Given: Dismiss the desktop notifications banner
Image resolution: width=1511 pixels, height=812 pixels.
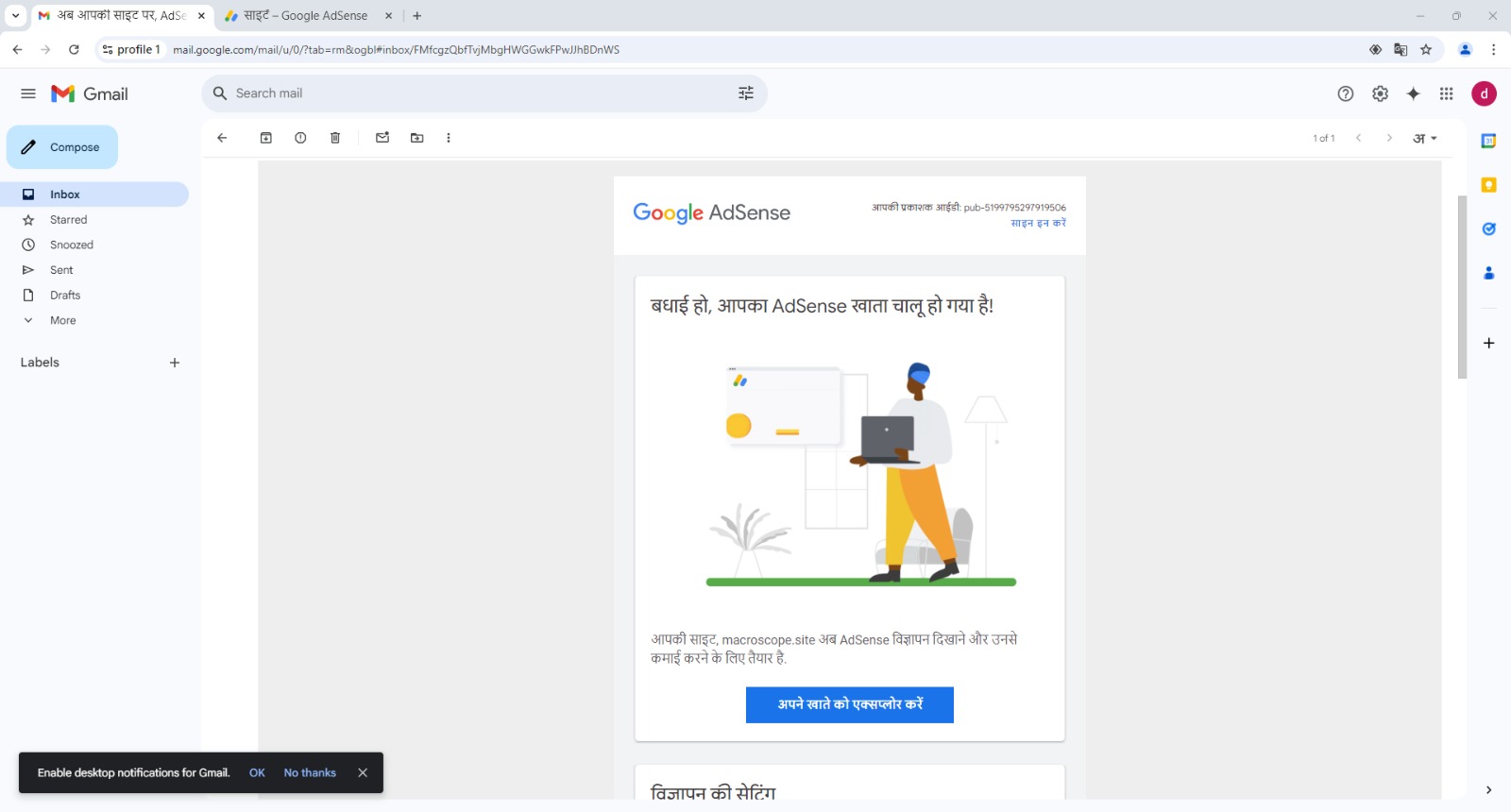Looking at the screenshot, I should 363,772.
